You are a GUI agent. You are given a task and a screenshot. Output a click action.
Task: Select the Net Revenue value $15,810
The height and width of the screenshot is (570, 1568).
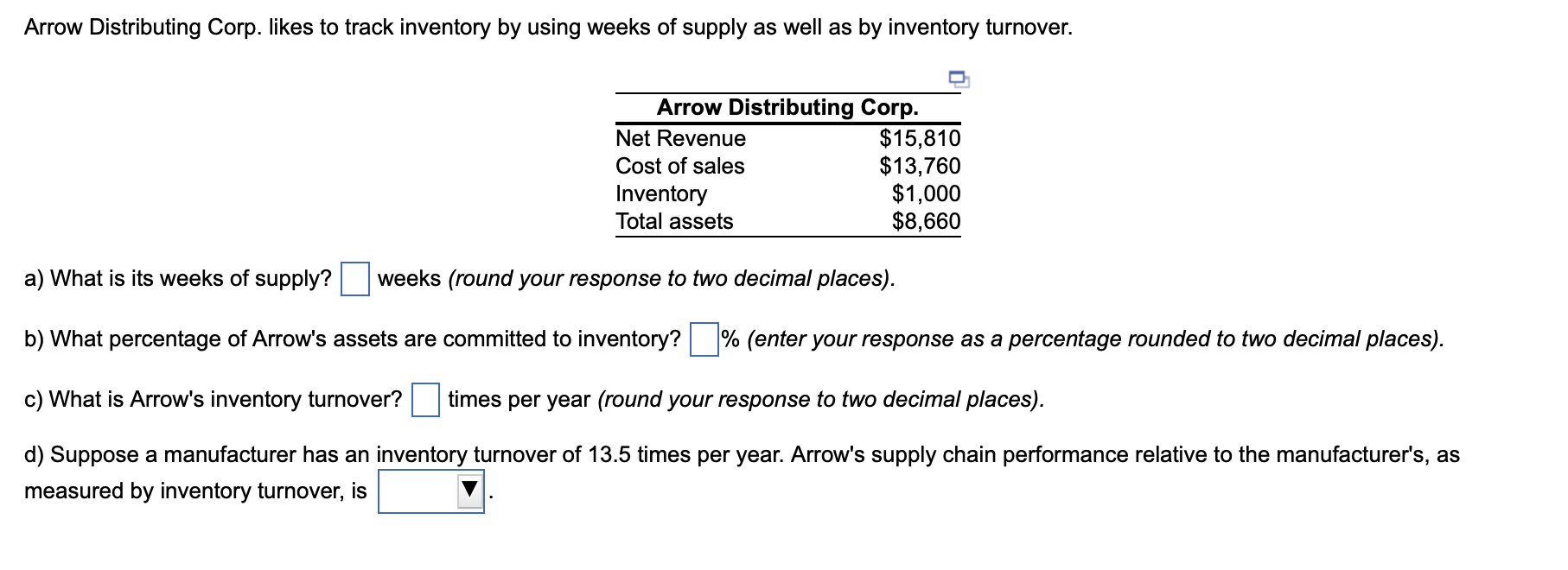(x=921, y=136)
